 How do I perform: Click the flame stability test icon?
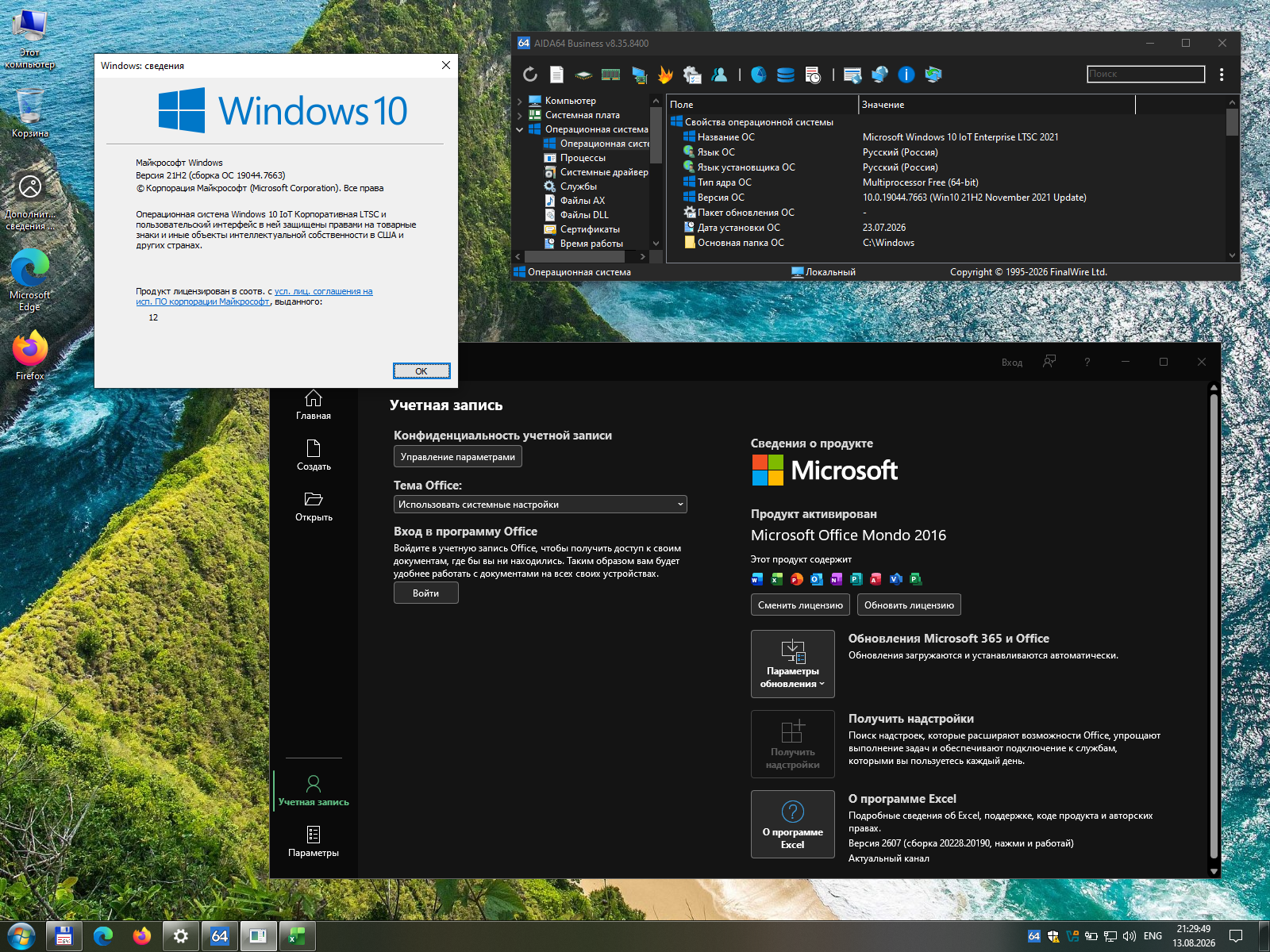point(665,75)
